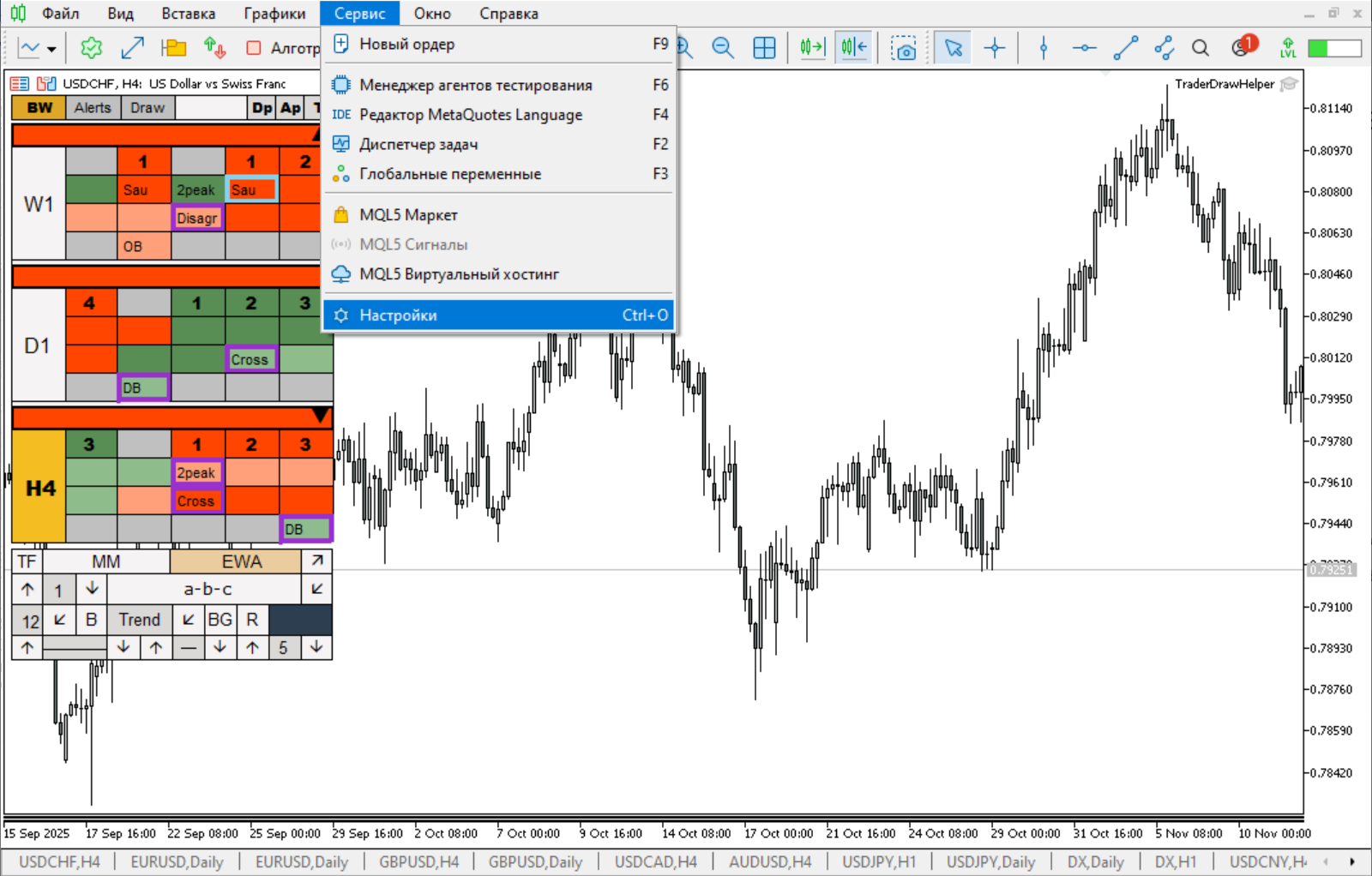1372x876 pixels.
Task: Collapse the H4 section black triangle
Action: (x=320, y=416)
